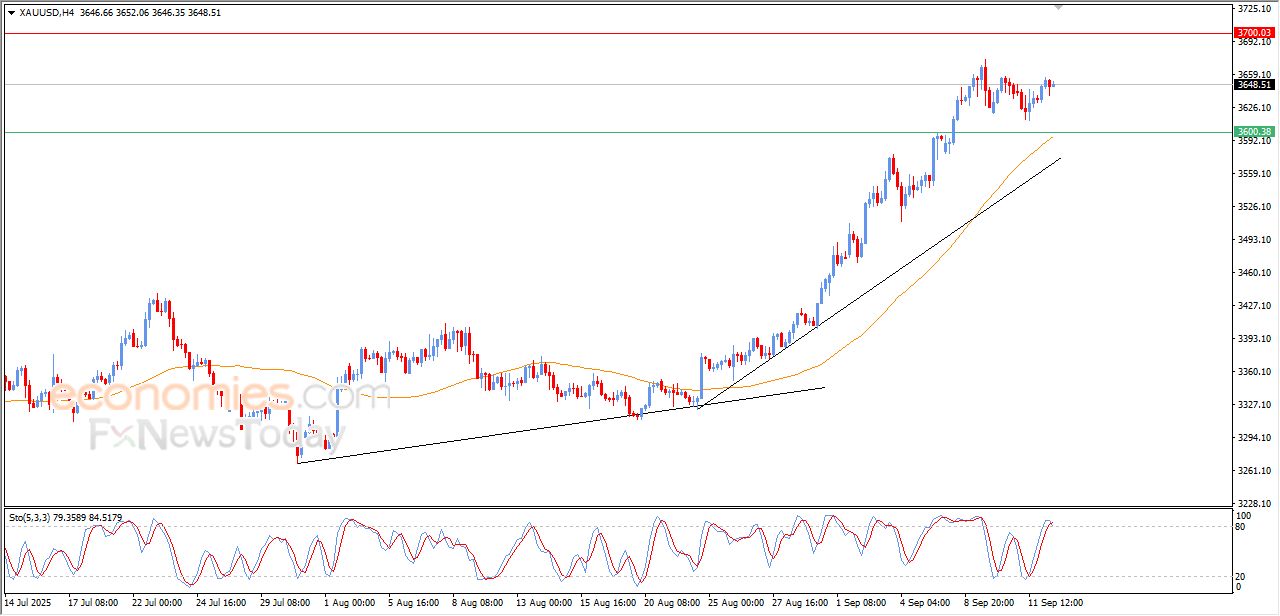Click the 100 level on stochastic scale
Screen dimensions: 1280x616
click(1243, 515)
